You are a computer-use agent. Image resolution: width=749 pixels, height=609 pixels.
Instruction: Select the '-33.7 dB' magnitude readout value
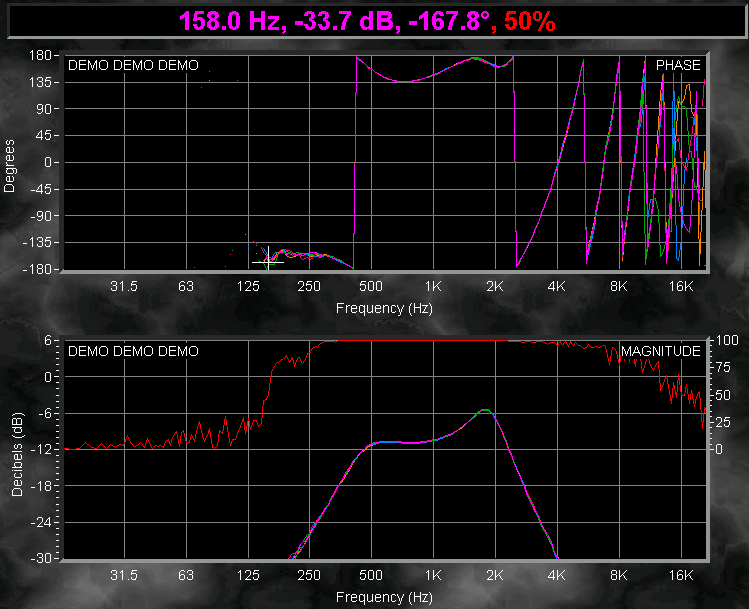coord(345,21)
